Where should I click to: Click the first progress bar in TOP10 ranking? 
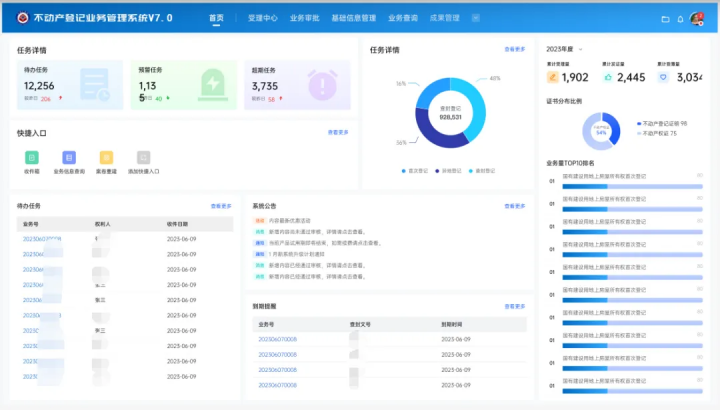click(x=630, y=187)
